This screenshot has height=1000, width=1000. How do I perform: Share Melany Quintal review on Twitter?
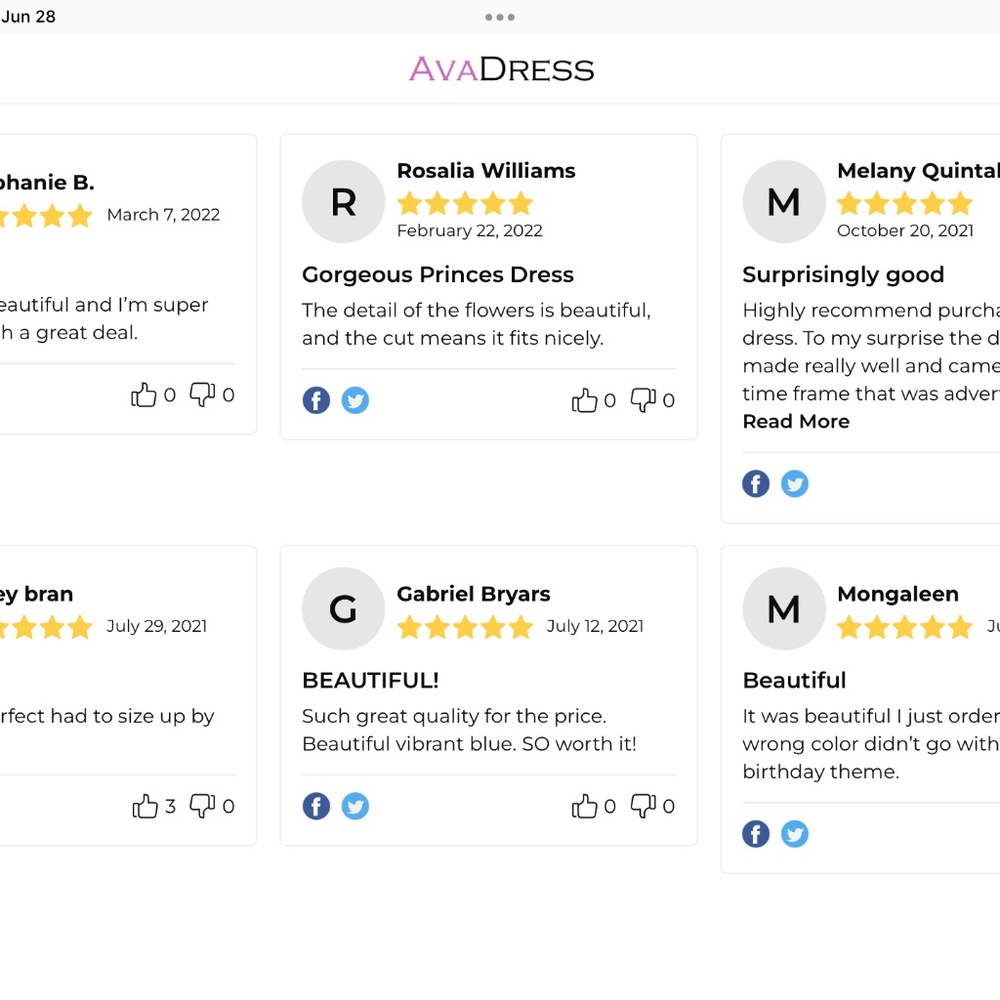pos(795,484)
